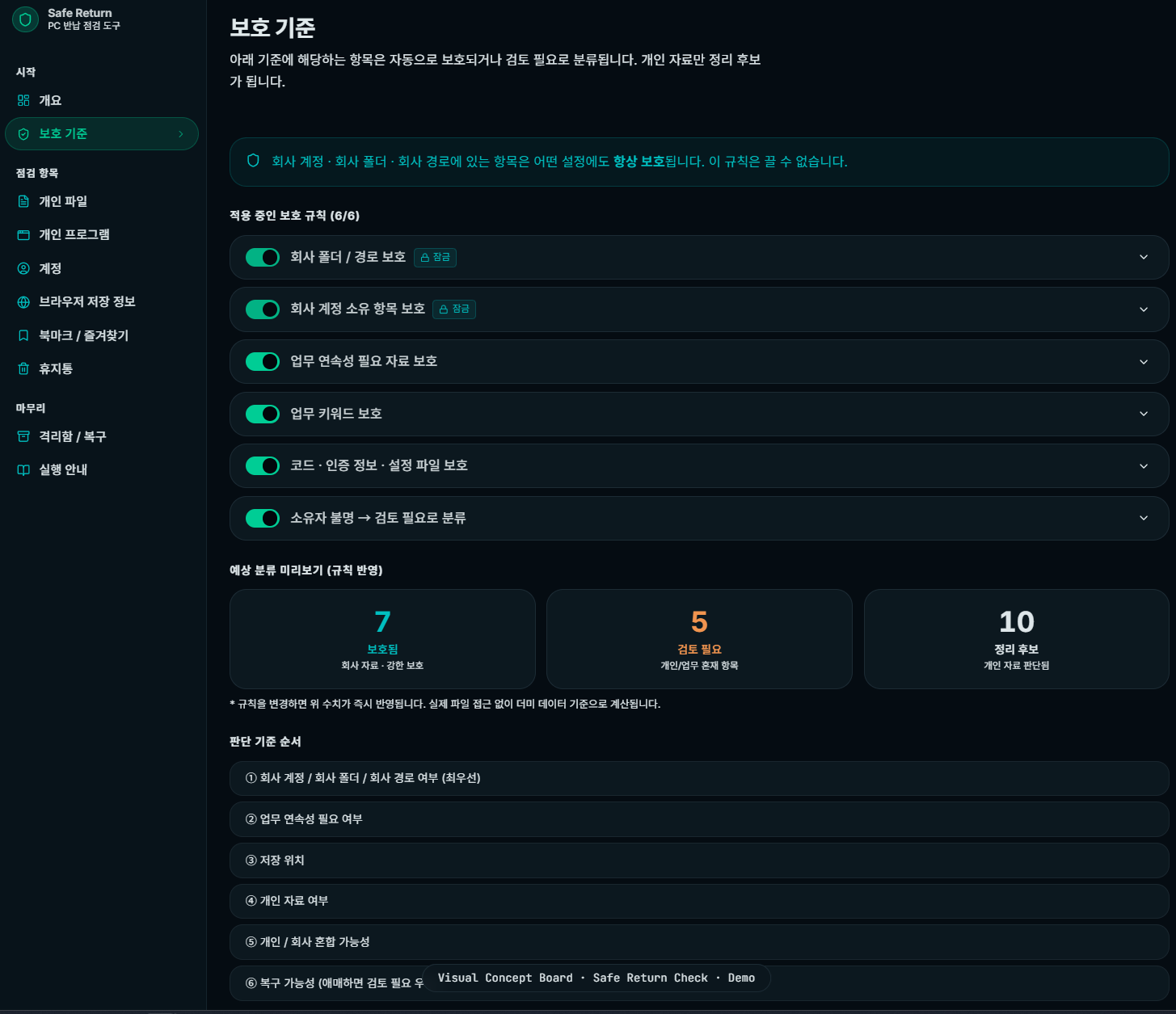
Task: Click the Safe Return shield logo
Action: [x=25, y=19]
